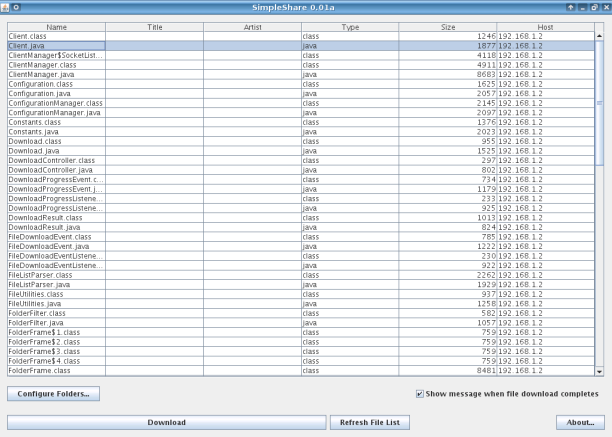The image size is (612, 437).
Task: Select FileListParser.java file
Action: 39,285
